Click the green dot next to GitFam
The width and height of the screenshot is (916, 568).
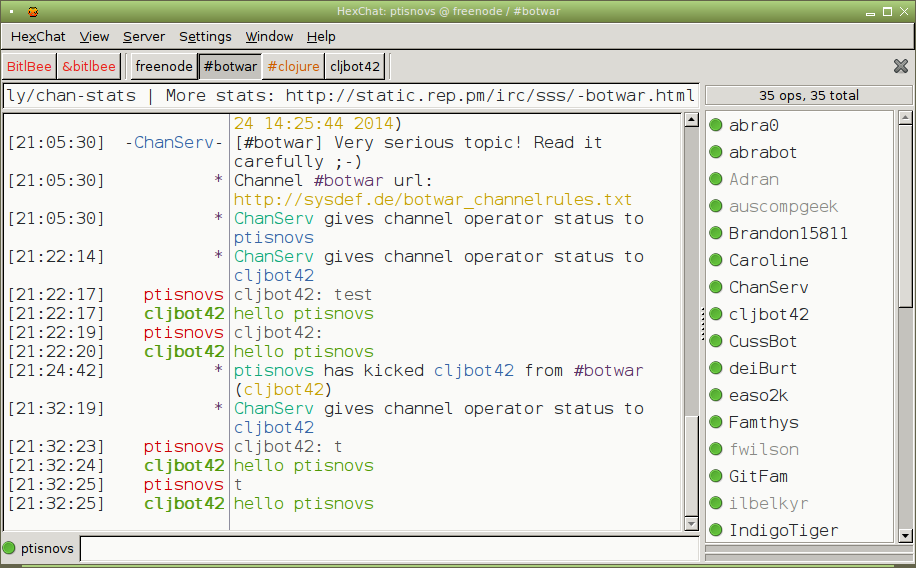point(716,476)
